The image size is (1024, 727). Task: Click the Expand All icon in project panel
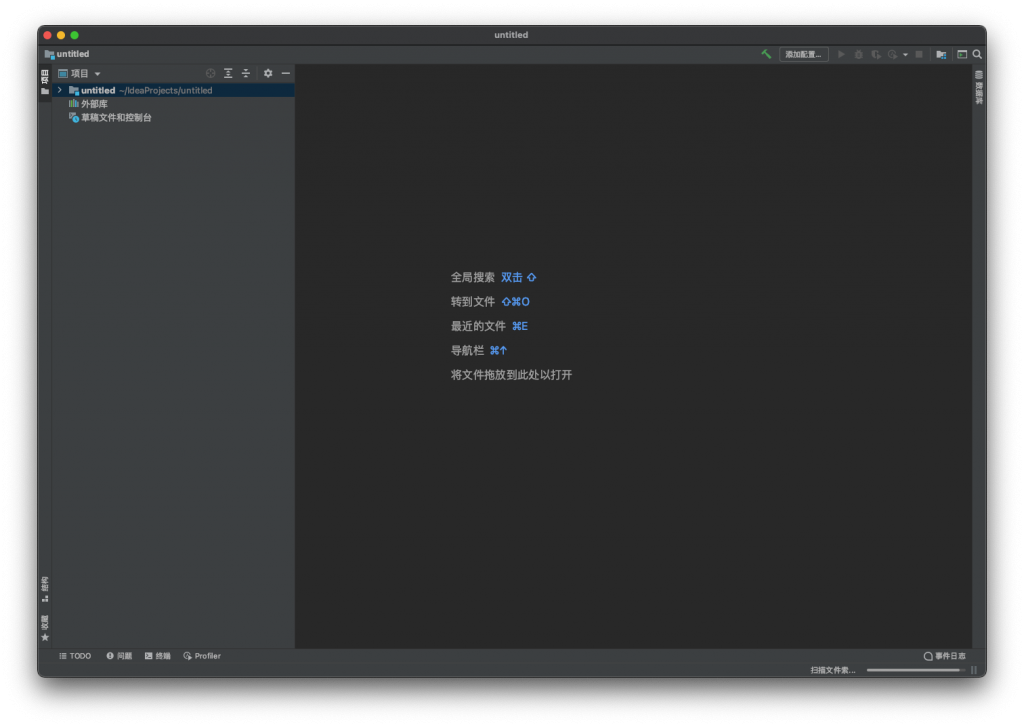coord(228,73)
